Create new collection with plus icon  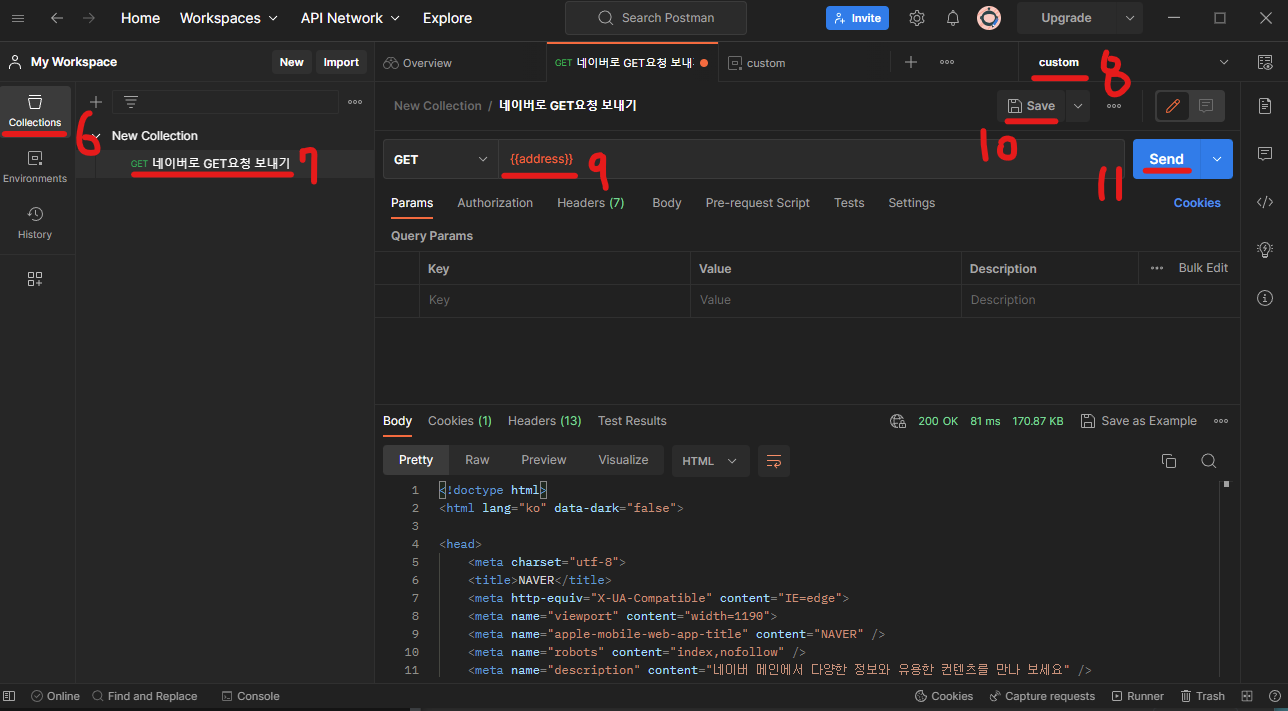(96, 102)
